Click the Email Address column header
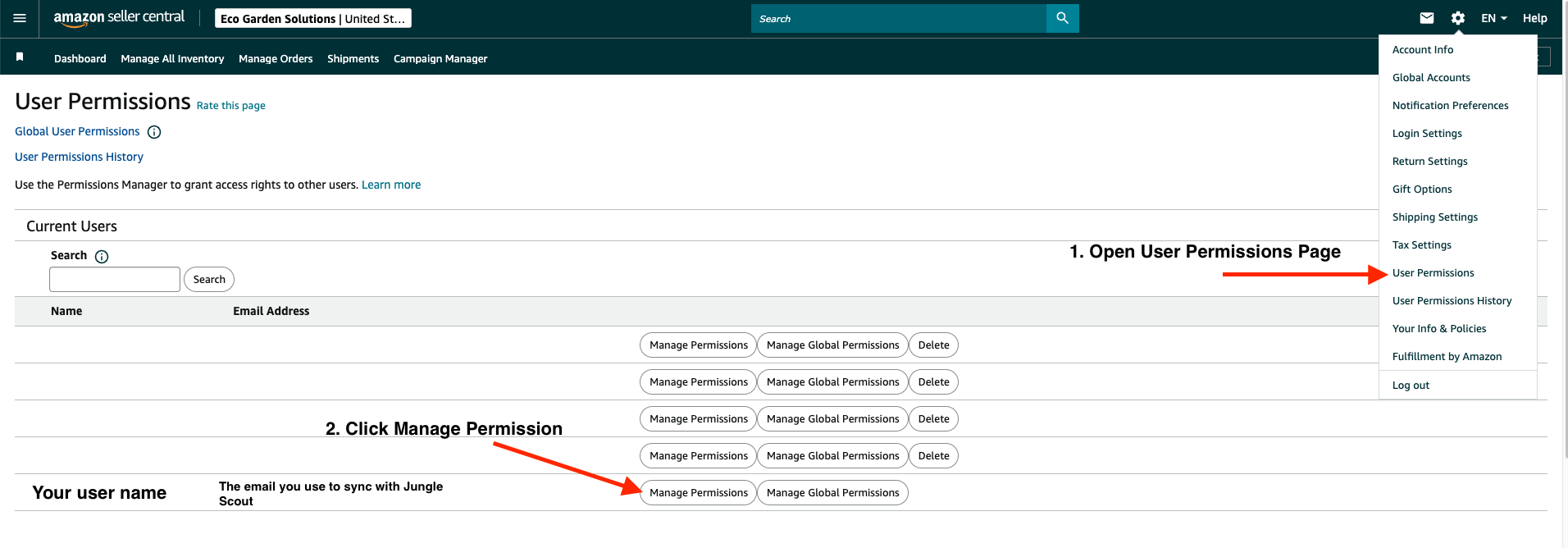This screenshot has height=548, width=1568. [271, 311]
